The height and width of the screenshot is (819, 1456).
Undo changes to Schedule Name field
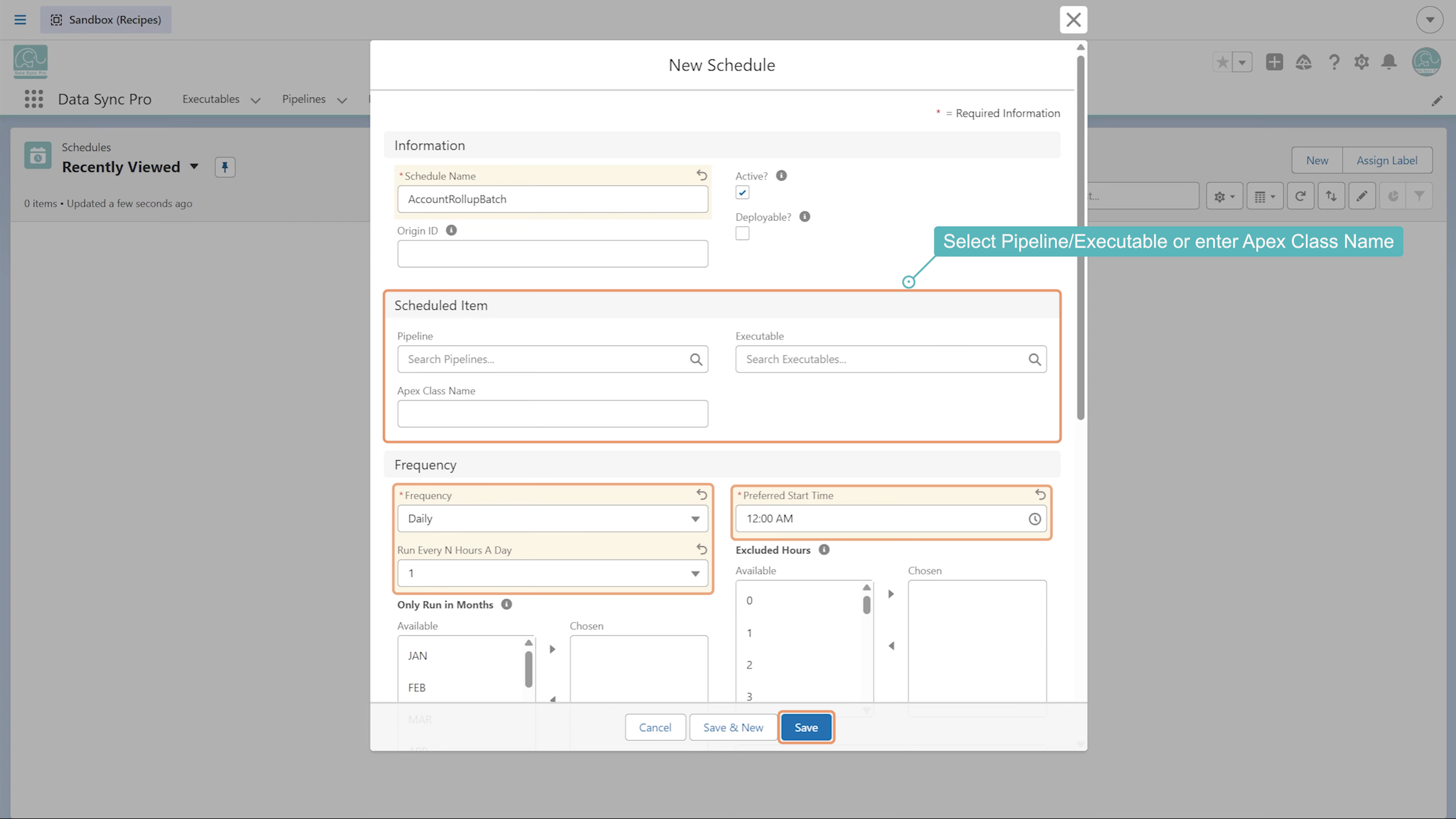(x=701, y=175)
